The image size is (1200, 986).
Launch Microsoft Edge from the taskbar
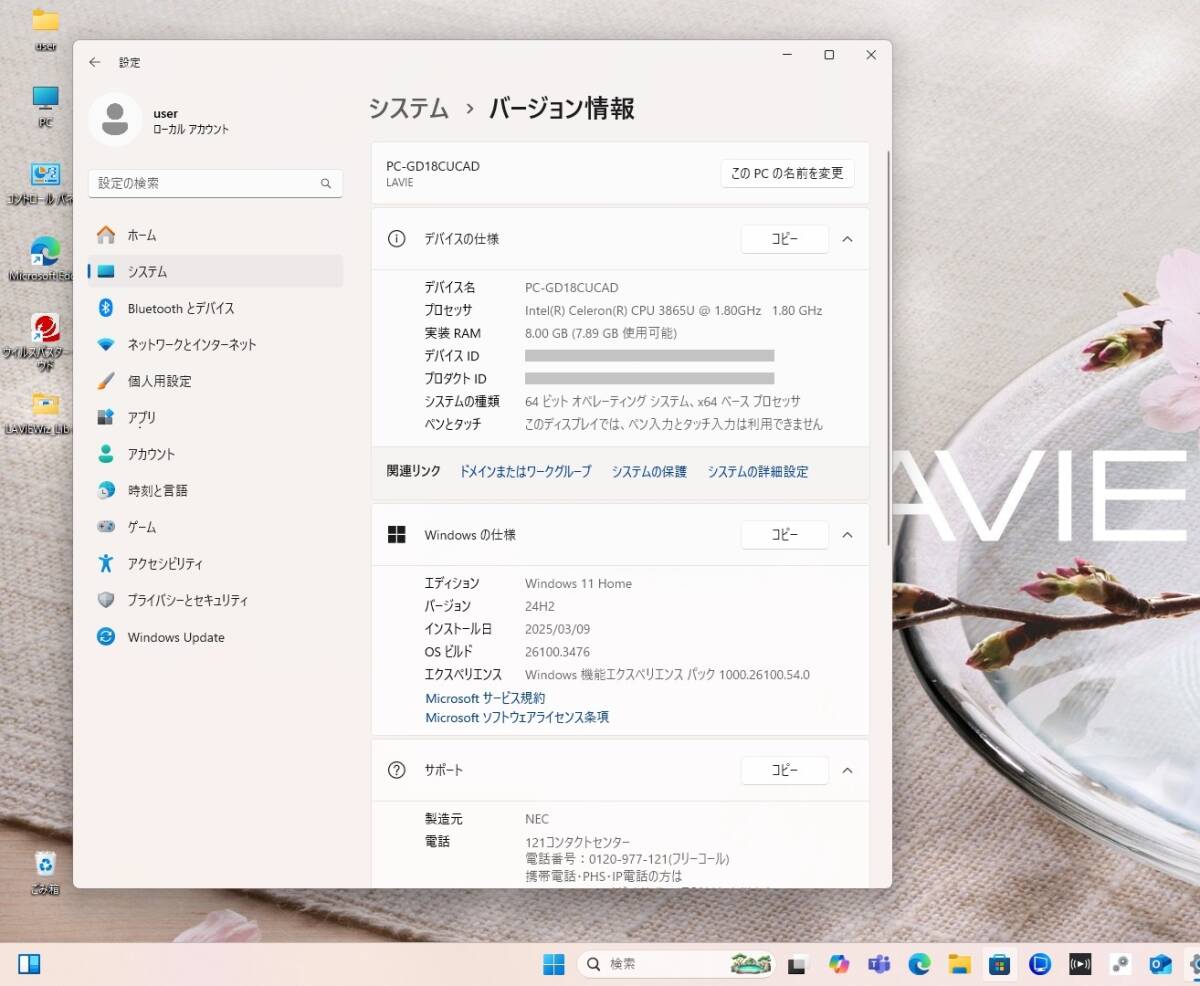(919, 964)
